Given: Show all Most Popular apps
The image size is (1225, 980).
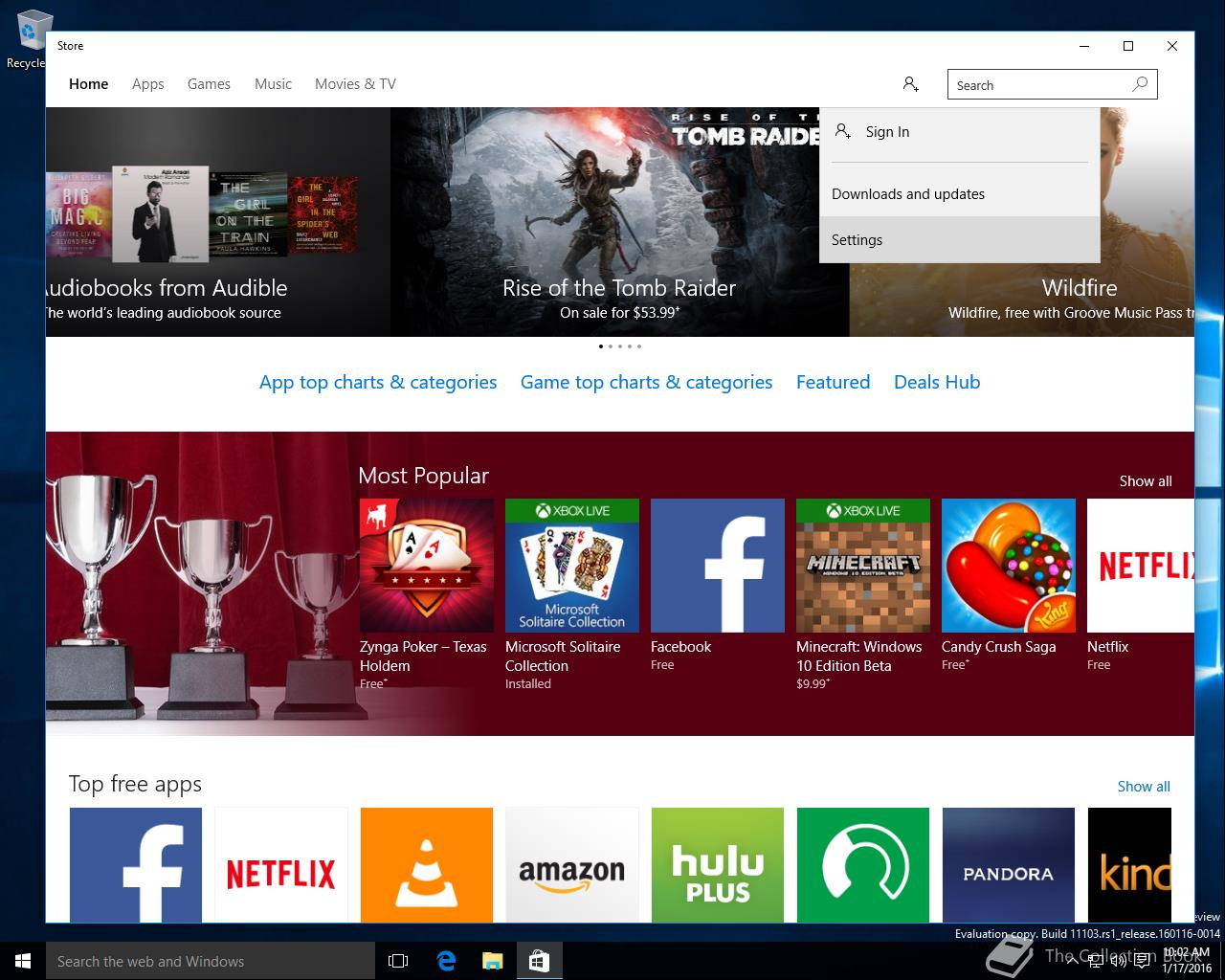Looking at the screenshot, I should click(1146, 481).
